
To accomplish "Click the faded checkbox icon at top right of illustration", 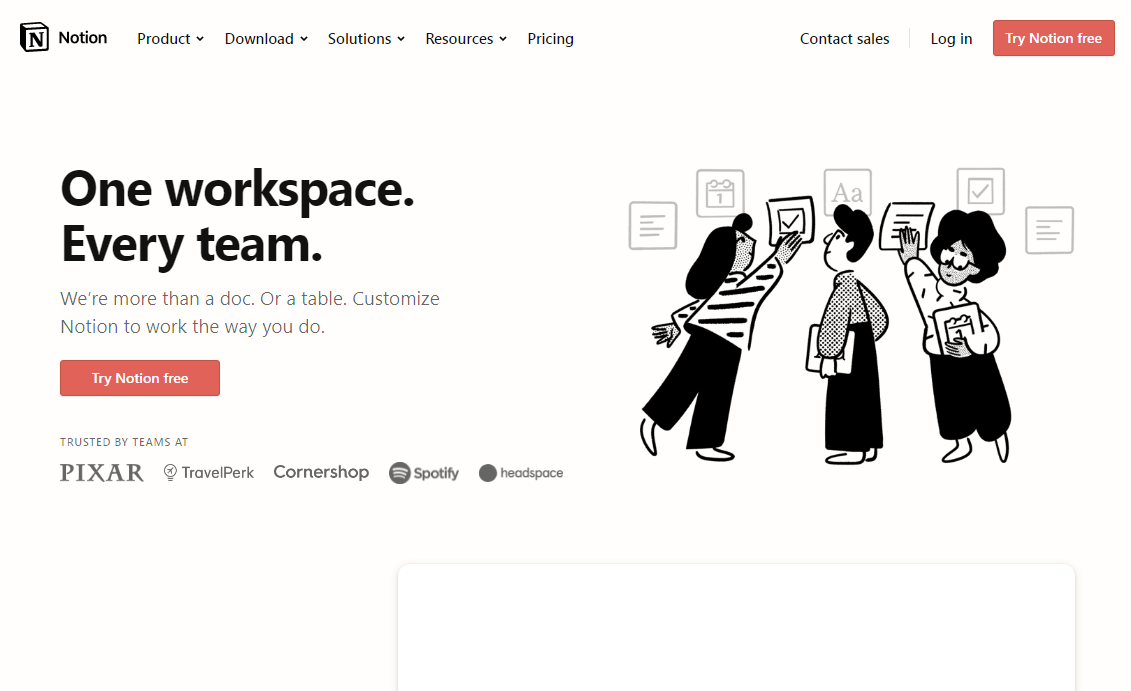I will 980,191.
